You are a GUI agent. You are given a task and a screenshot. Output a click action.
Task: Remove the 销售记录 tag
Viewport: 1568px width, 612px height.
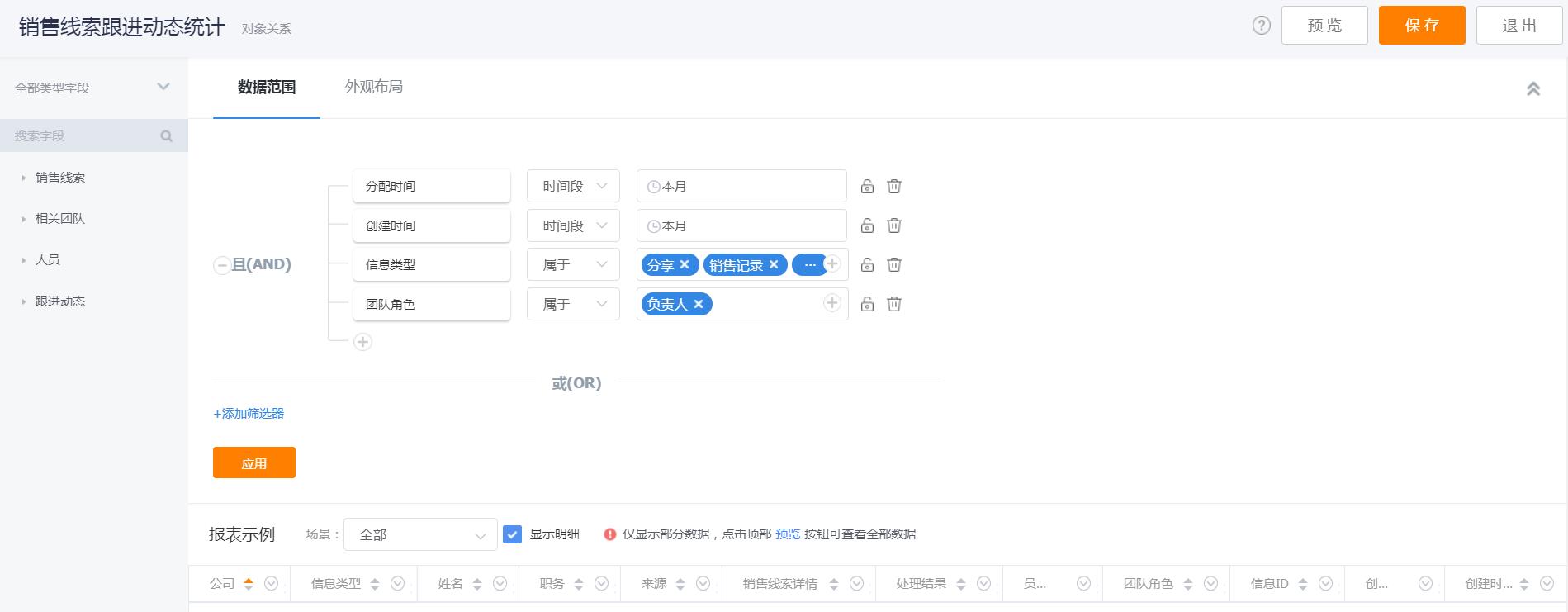(x=774, y=264)
